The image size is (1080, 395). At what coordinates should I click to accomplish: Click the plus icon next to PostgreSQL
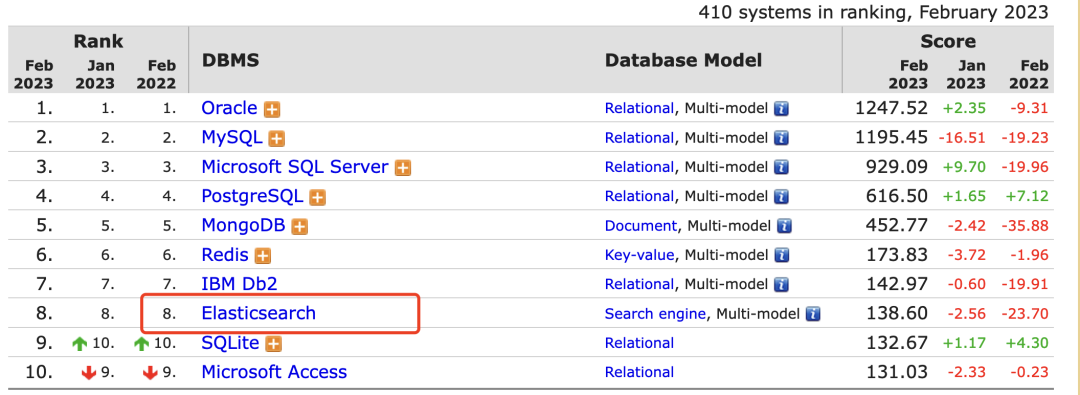[x=317, y=197]
